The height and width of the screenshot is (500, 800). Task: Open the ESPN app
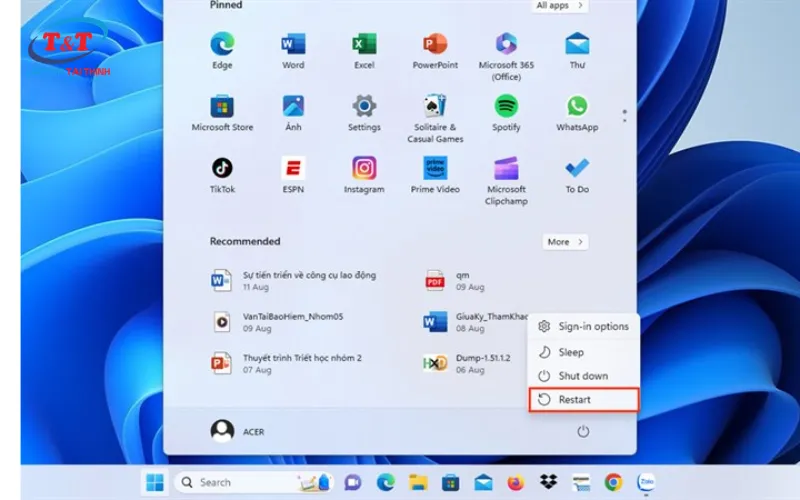coord(293,175)
